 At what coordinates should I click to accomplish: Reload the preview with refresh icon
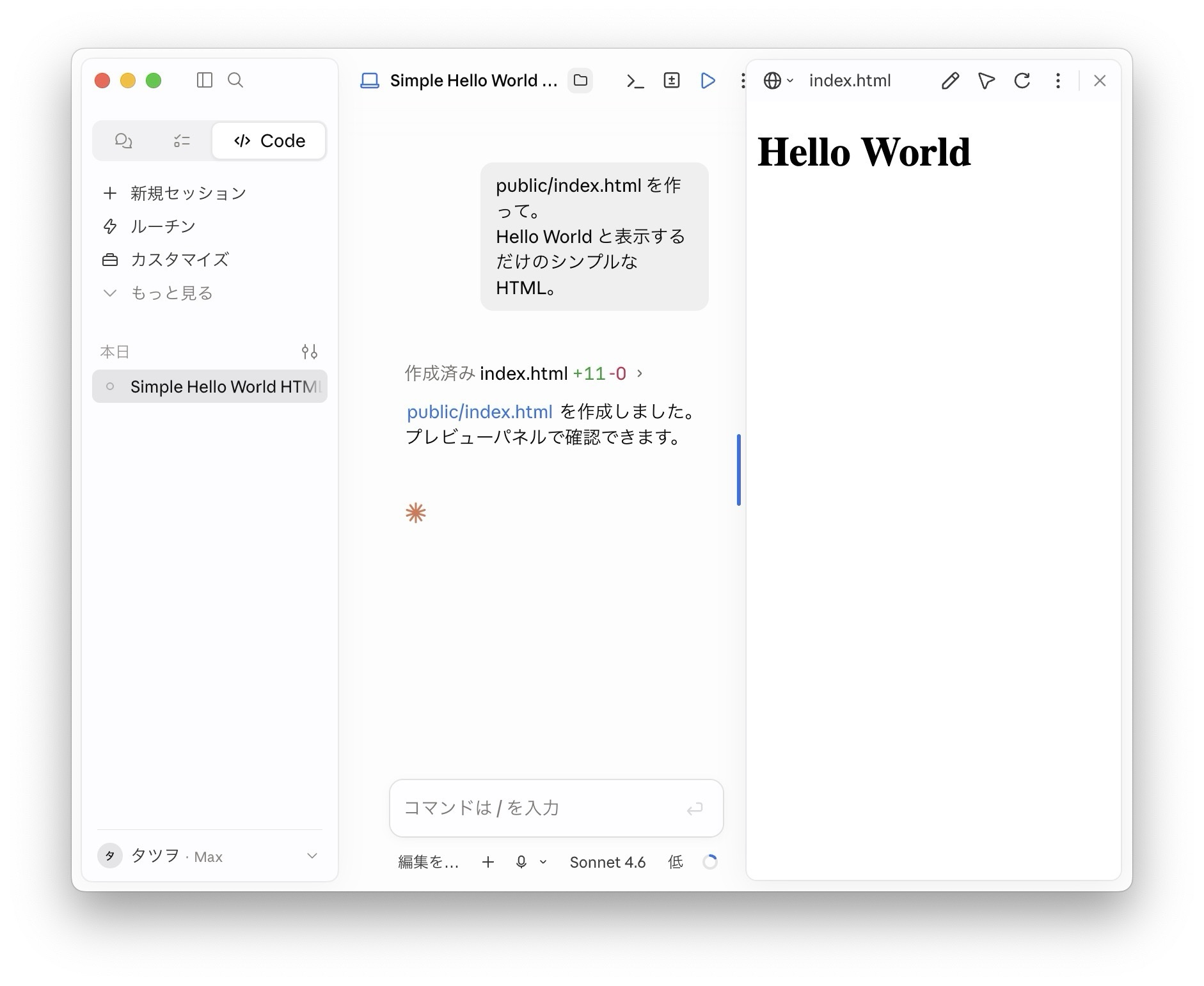(x=1022, y=81)
